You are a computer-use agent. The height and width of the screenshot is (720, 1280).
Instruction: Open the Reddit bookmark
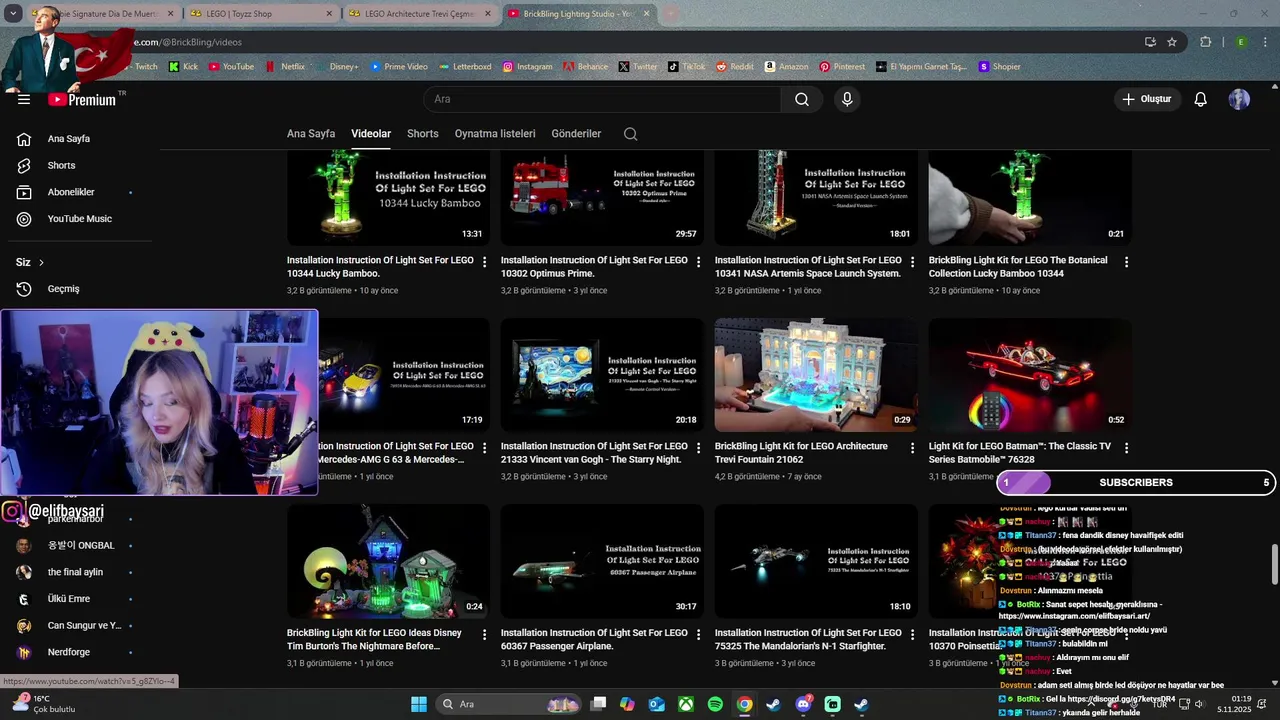tap(735, 66)
